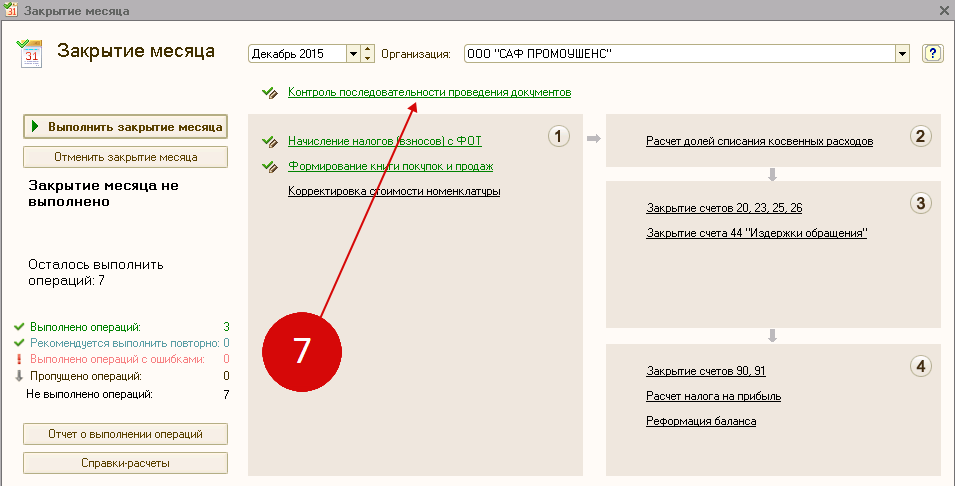Click the calendar icon beside the title
The width and height of the screenshot is (955, 486).
point(30,53)
